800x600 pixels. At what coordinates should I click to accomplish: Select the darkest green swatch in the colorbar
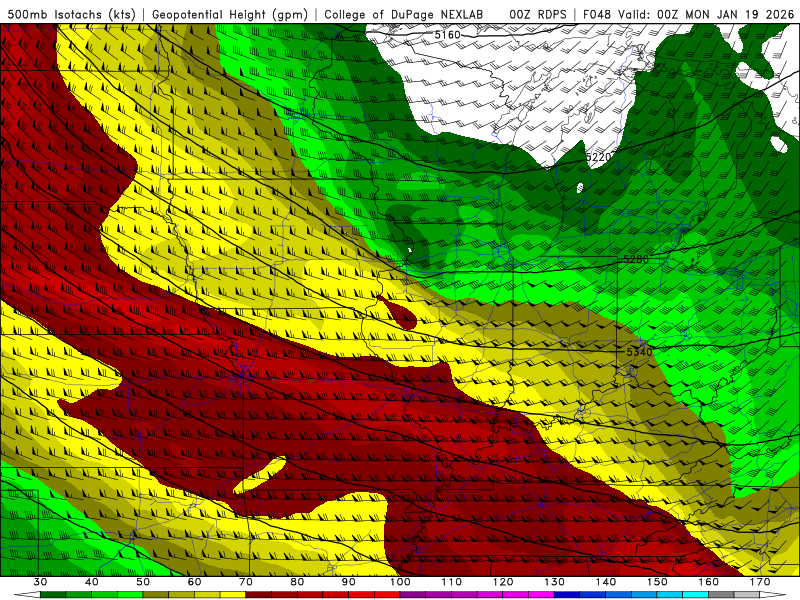(x=53, y=594)
